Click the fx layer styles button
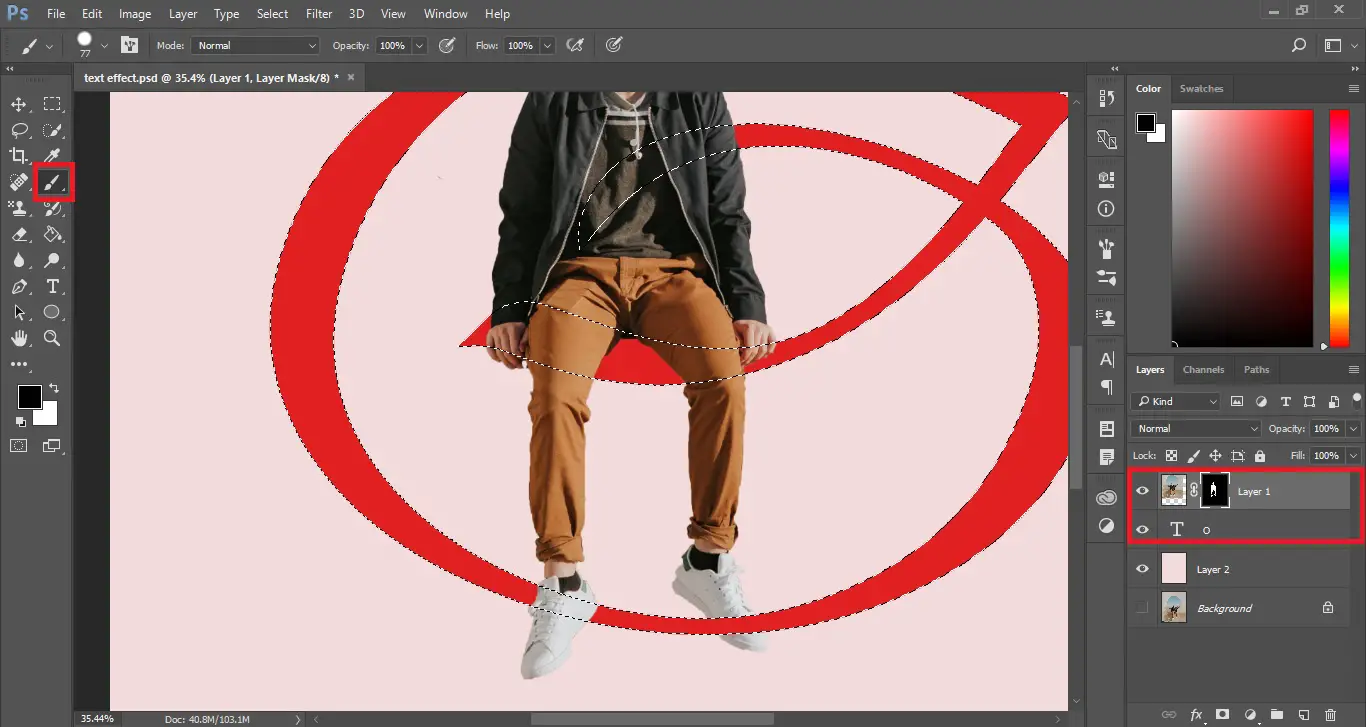This screenshot has height=727, width=1366. pyautogui.click(x=1196, y=714)
